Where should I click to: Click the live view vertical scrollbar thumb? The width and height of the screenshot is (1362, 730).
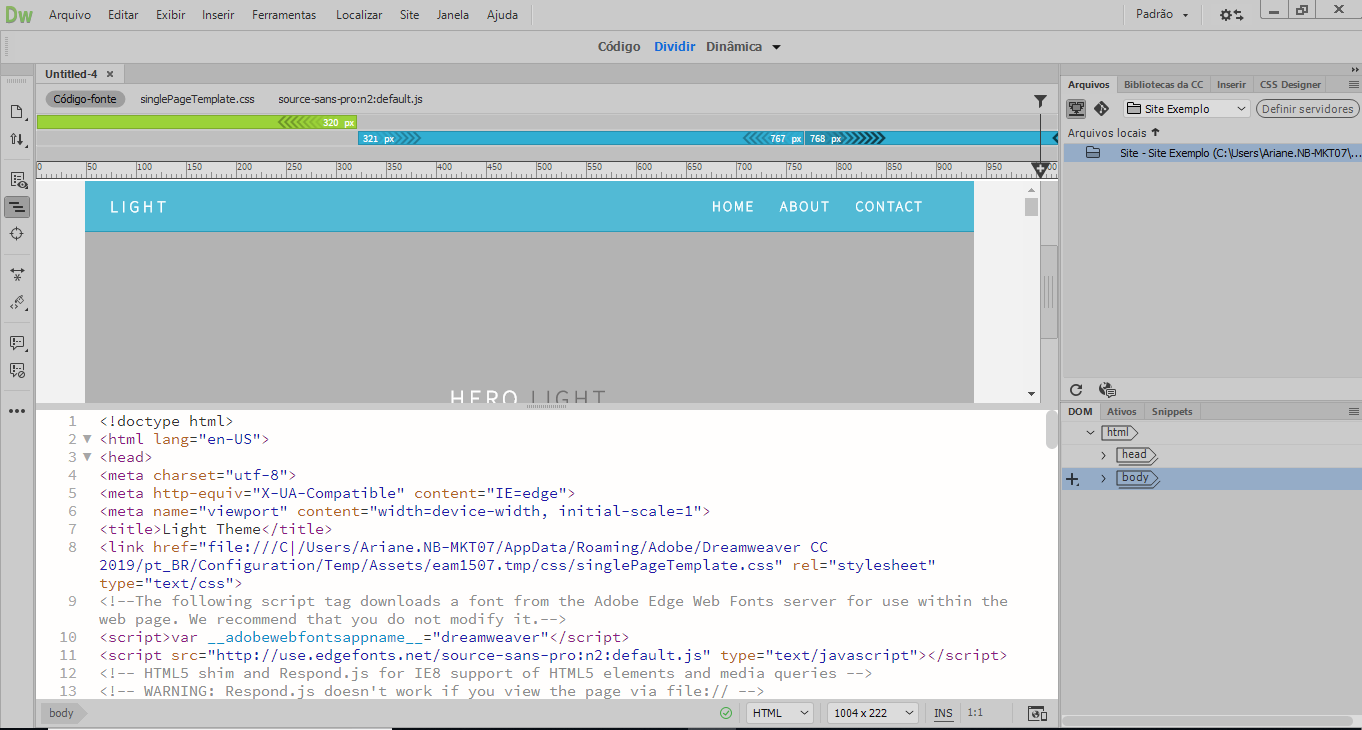1032,207
